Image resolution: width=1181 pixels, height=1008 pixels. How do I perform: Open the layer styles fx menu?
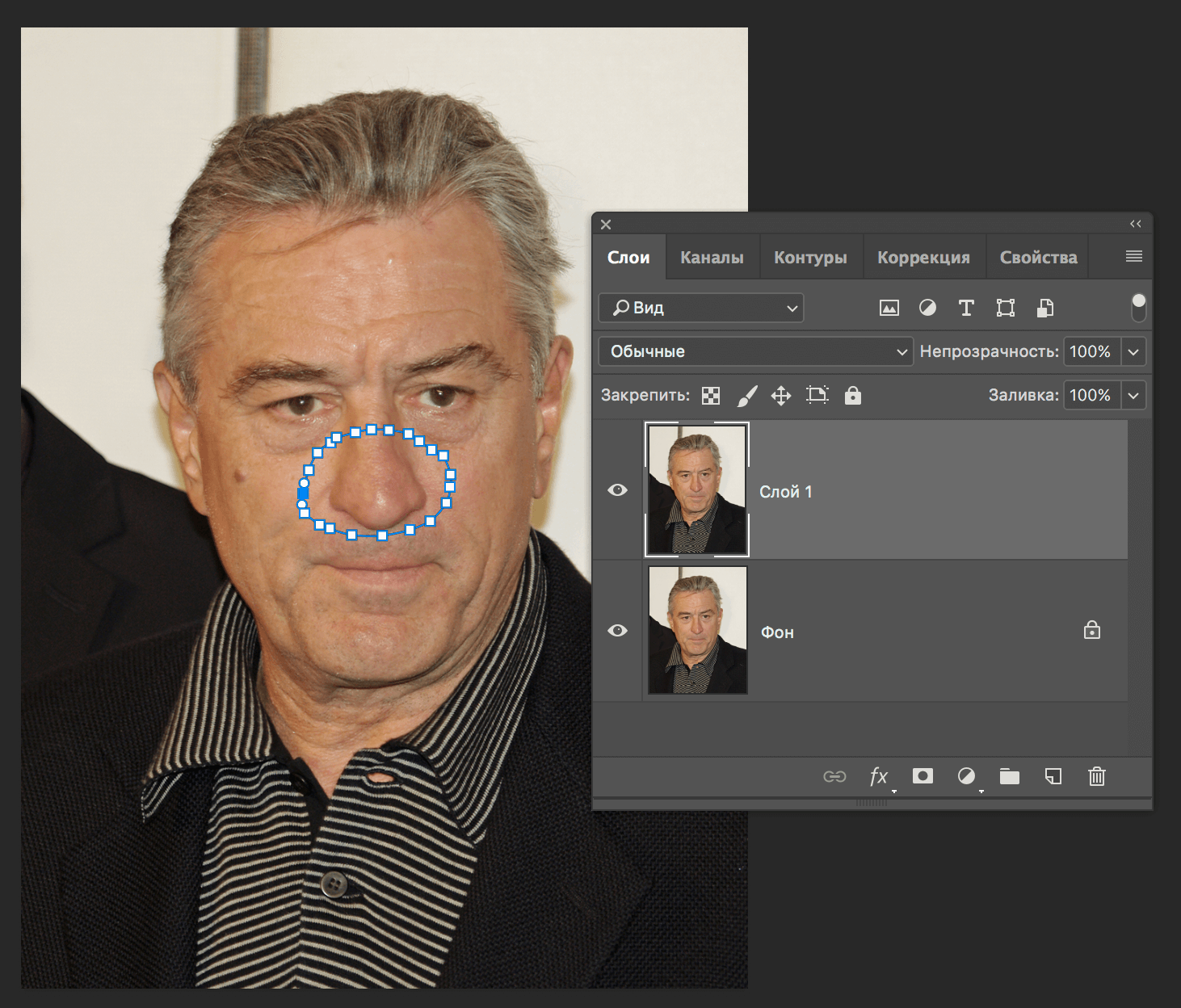(x=879, y=776)
